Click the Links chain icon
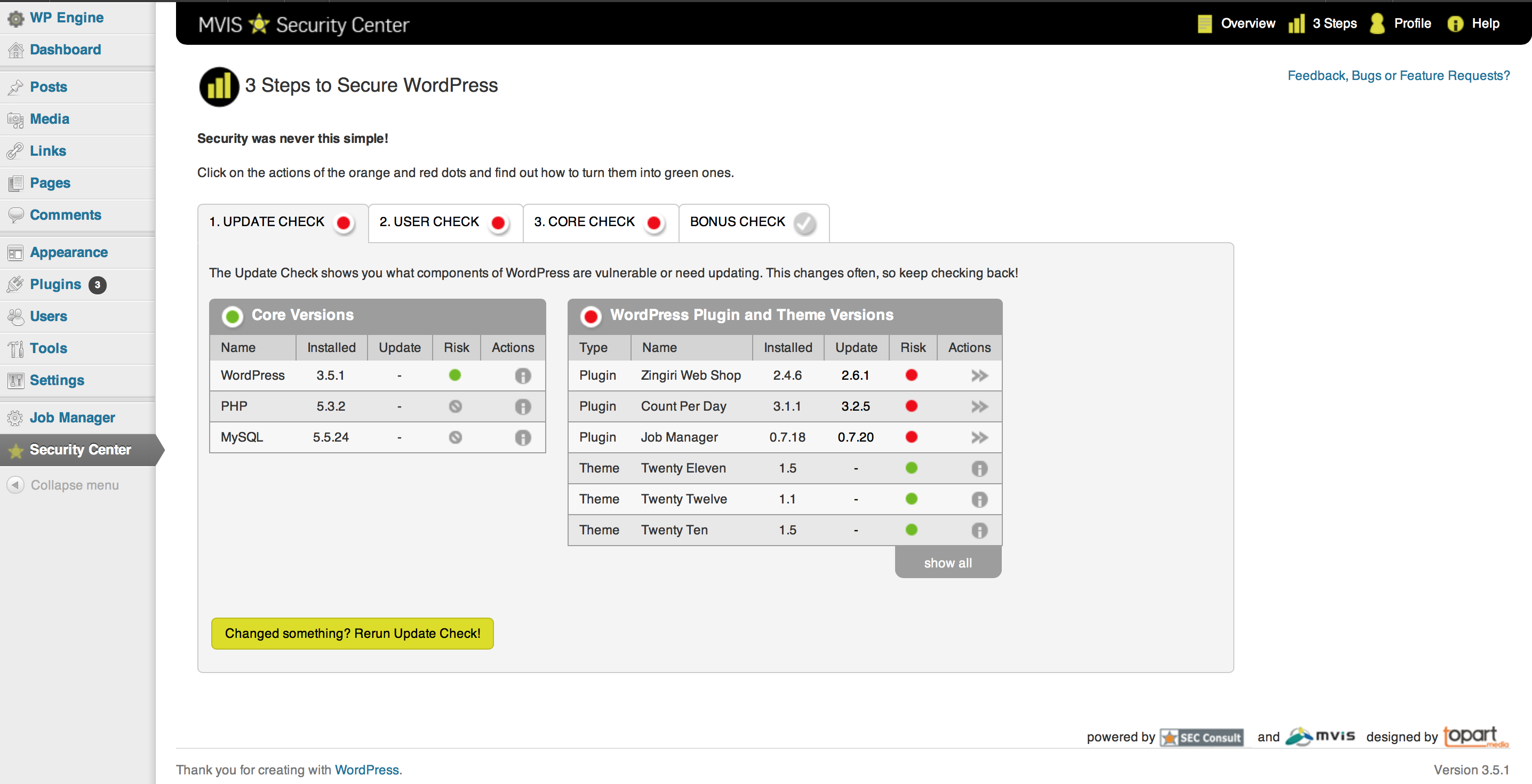 (x=15, y=151)
